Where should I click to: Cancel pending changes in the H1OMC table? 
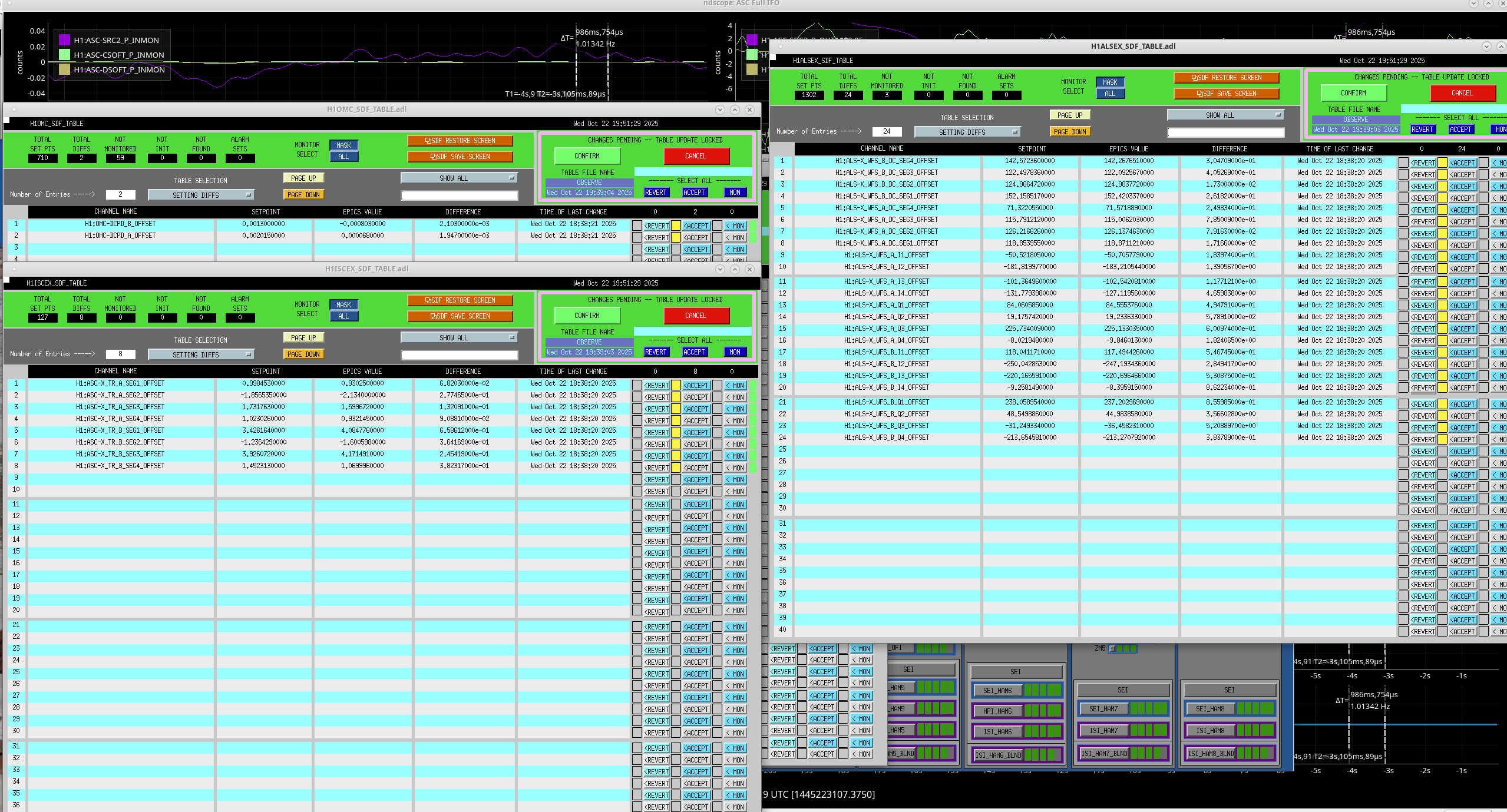point(696,156)
